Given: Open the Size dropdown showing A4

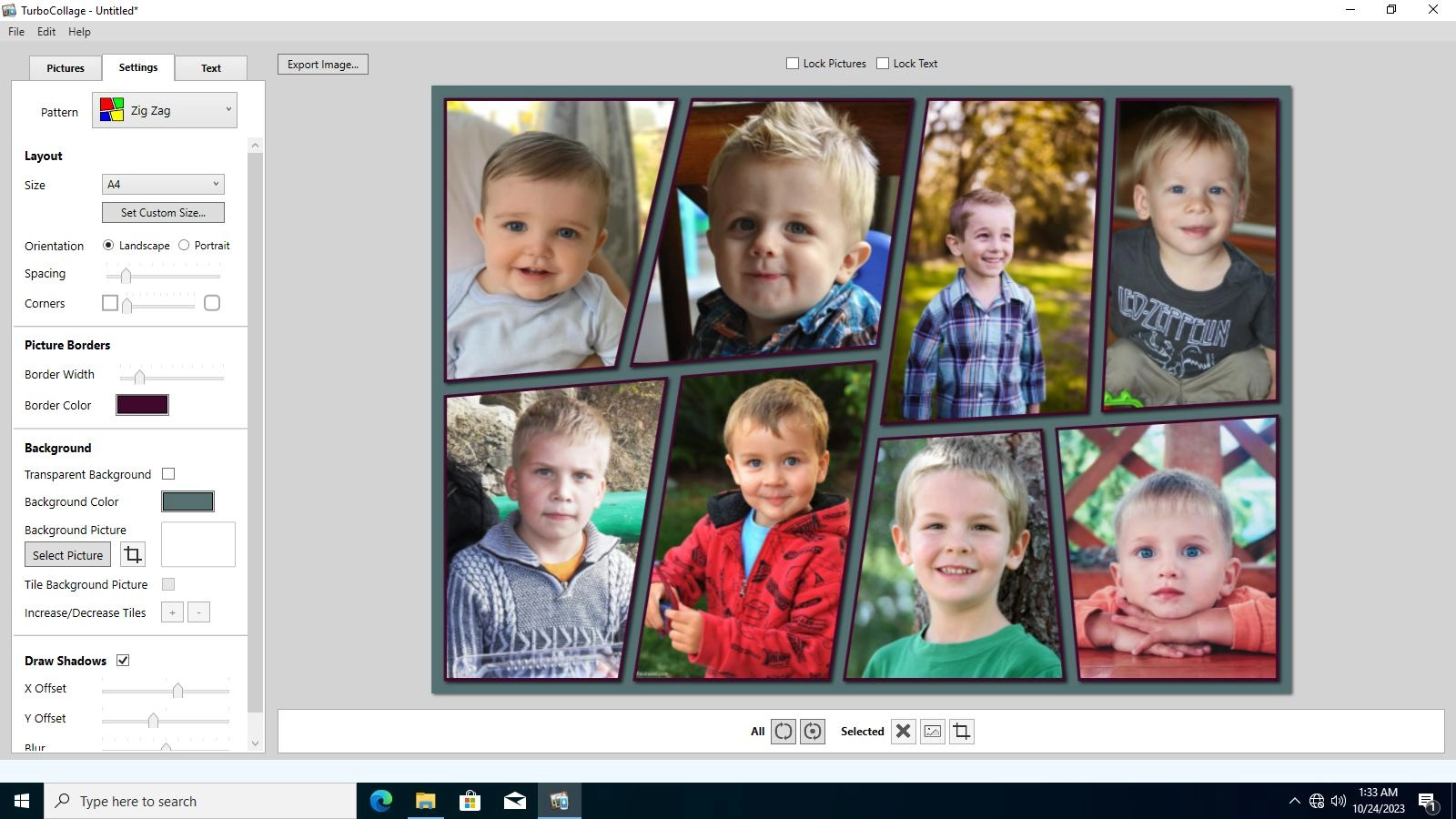Looking at the screenshot, I should (x=163, y=184).
